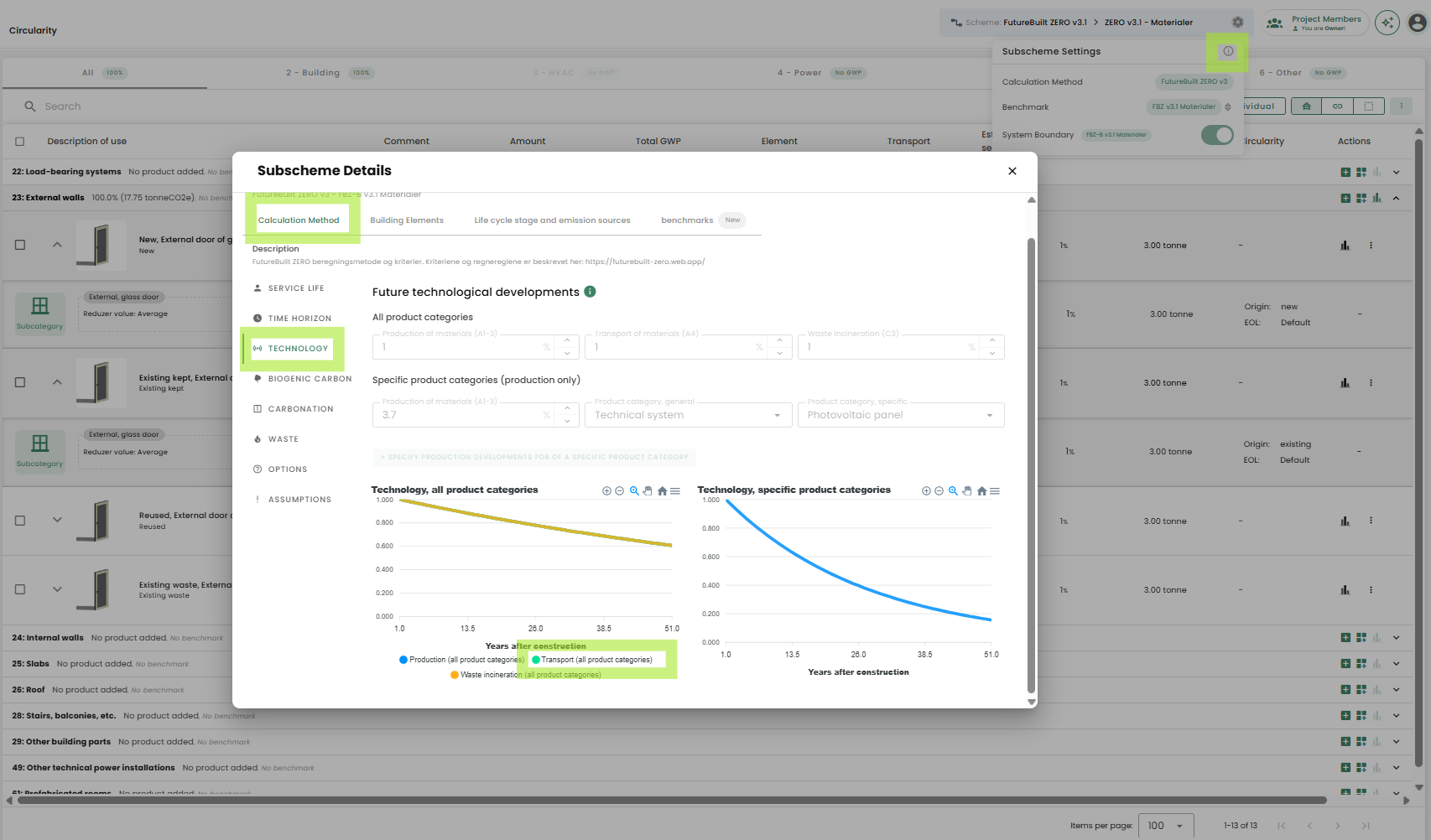Open the scheme settings gear icon
The height and width of the screenshot is (840, 1431).
pos(1237,23)
